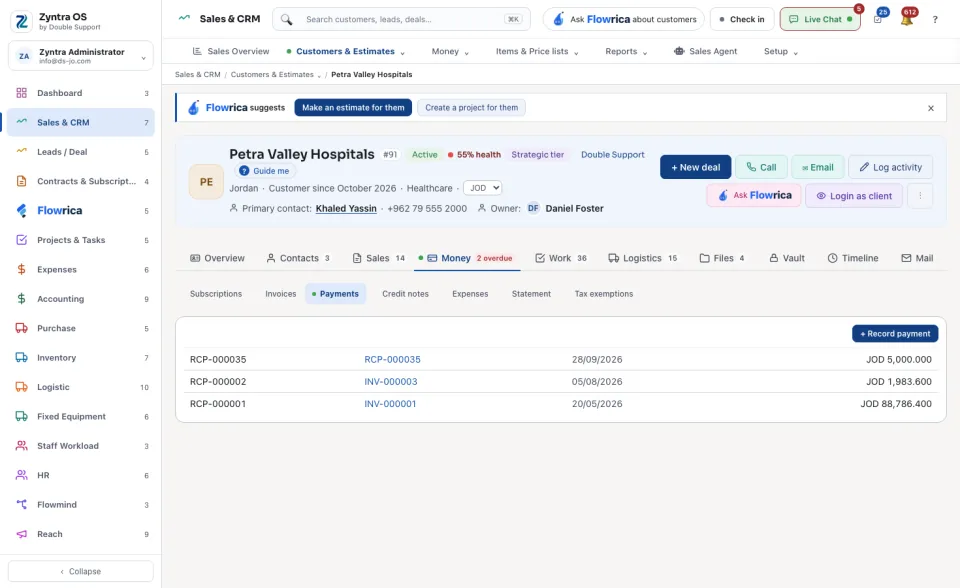
Task: Collapse the sidebar
Action: (80, 571)
